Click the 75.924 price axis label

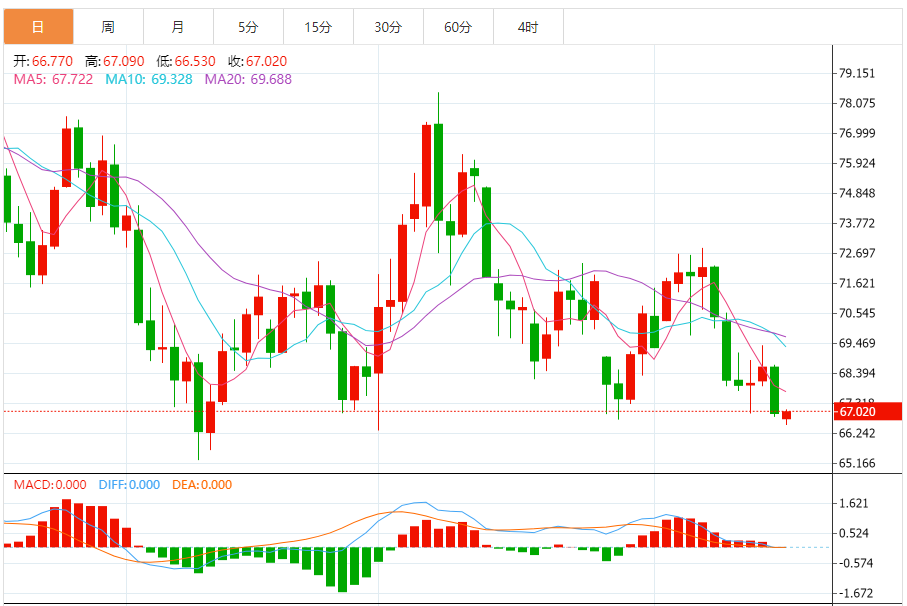coord(857,164)
